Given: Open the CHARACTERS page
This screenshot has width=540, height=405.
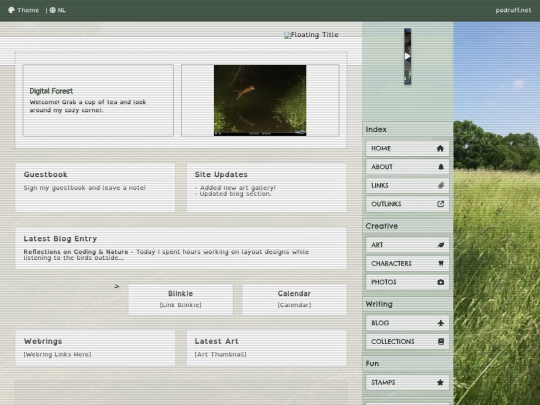Looking at the screenshot, I should click(x=407, y=264).
